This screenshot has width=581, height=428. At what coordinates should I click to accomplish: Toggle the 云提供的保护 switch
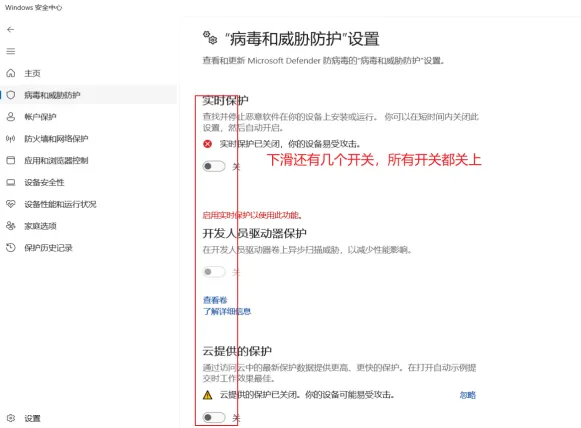[214, 418]
